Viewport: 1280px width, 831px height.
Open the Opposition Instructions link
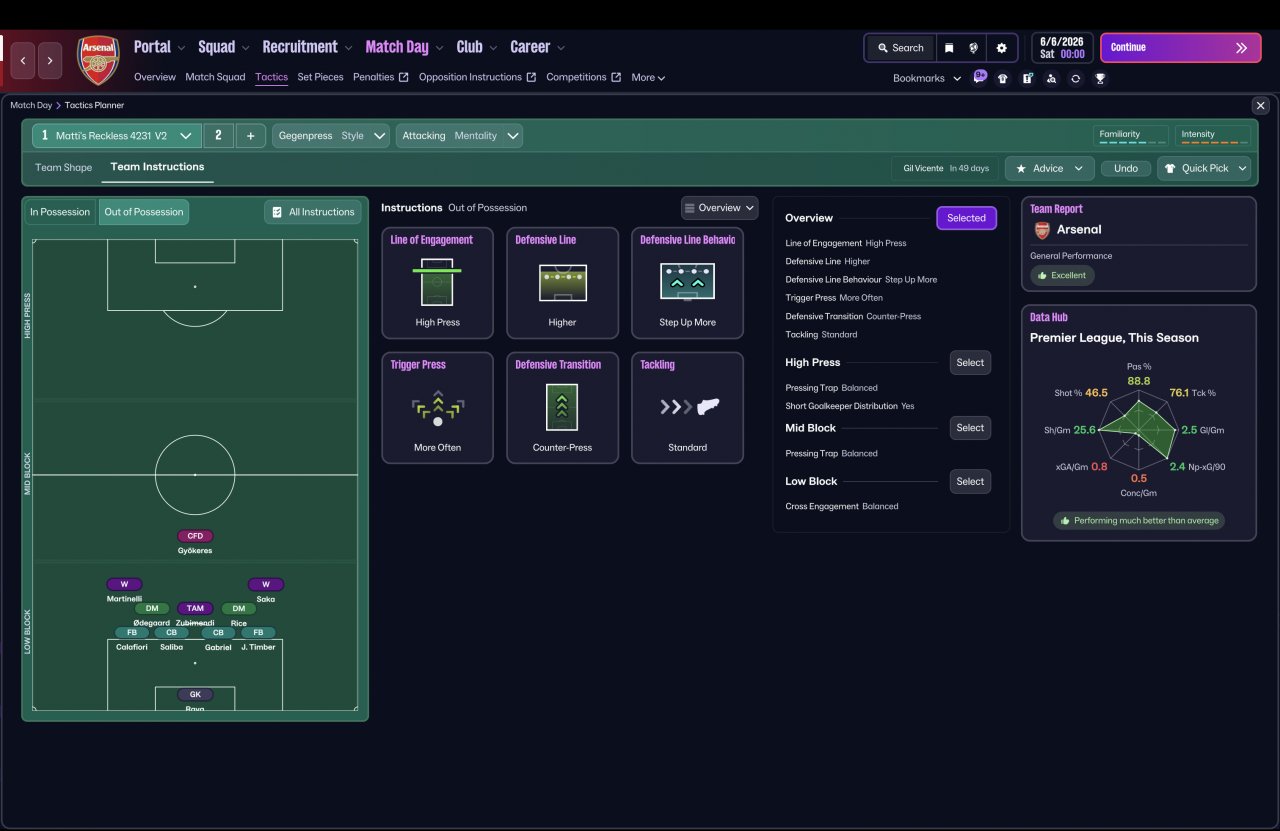(x=477, y=77)
